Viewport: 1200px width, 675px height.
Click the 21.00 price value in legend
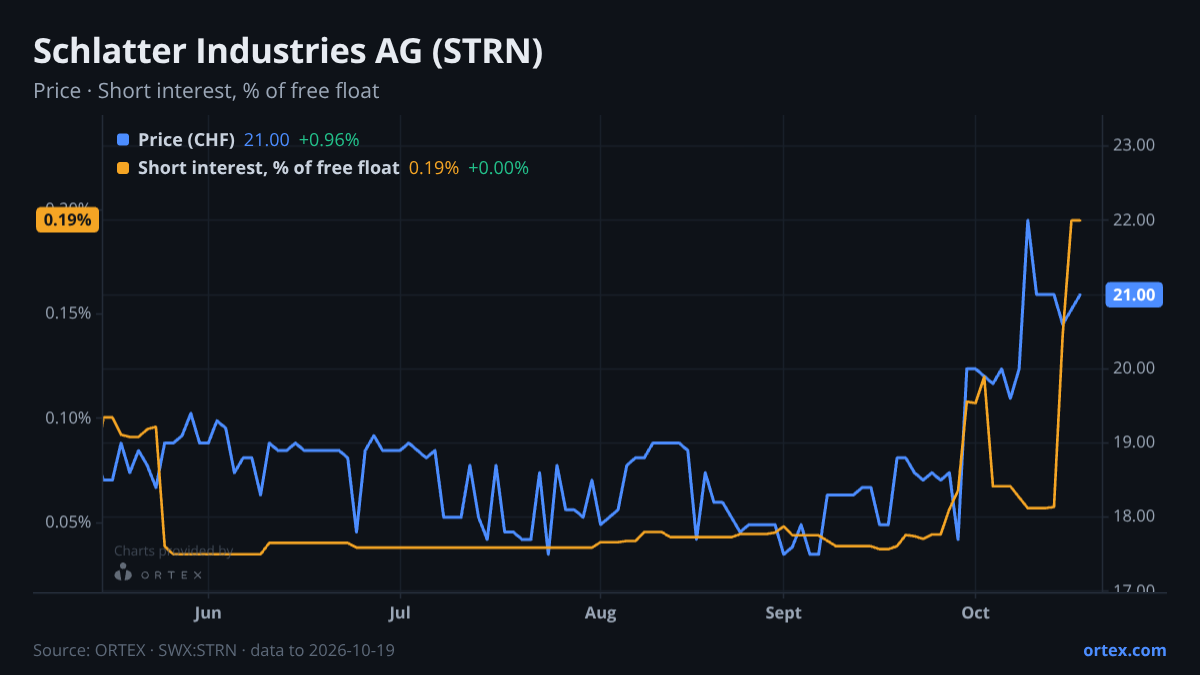click(x=267, y=140)
